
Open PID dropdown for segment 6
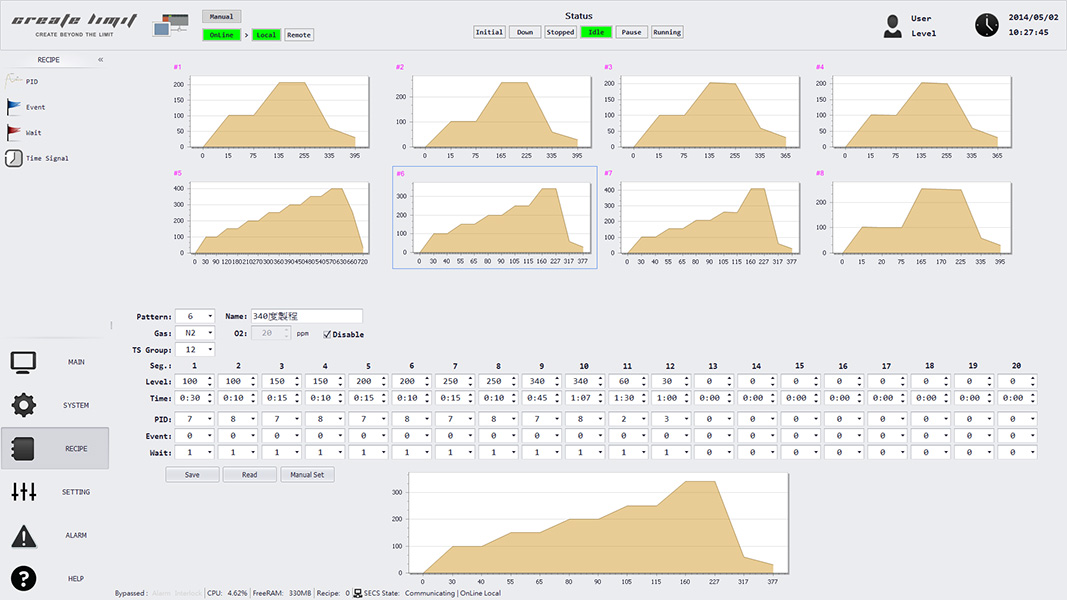click(x=411, y=419)
